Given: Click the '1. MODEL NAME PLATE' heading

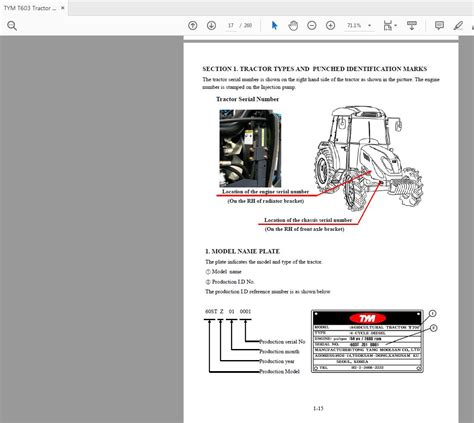Looking at the screenshot, I should pos(242,251).
